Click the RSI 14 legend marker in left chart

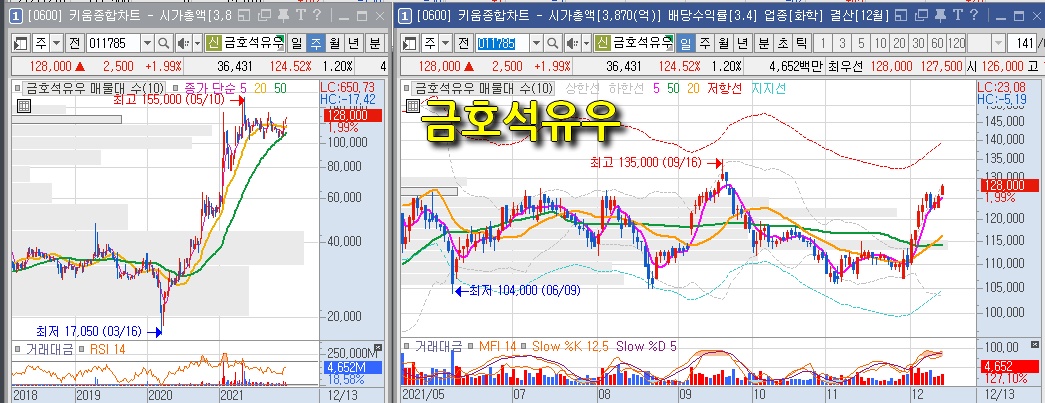click(x=81, y=349)
